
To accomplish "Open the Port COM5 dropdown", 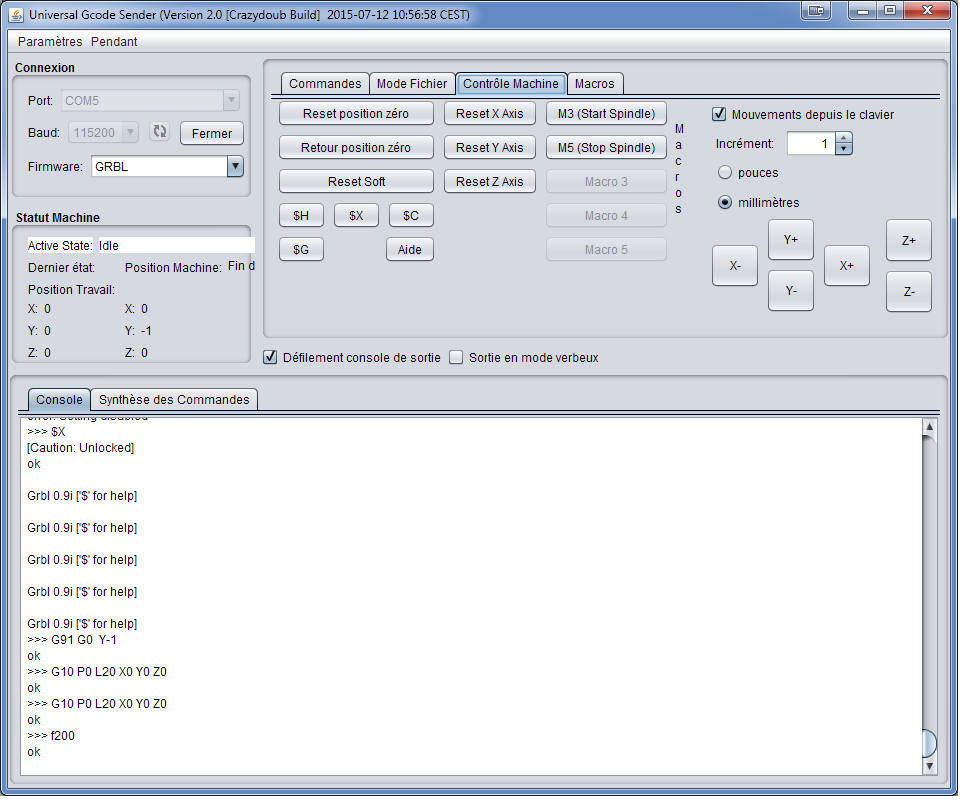I will coord(233,100).
